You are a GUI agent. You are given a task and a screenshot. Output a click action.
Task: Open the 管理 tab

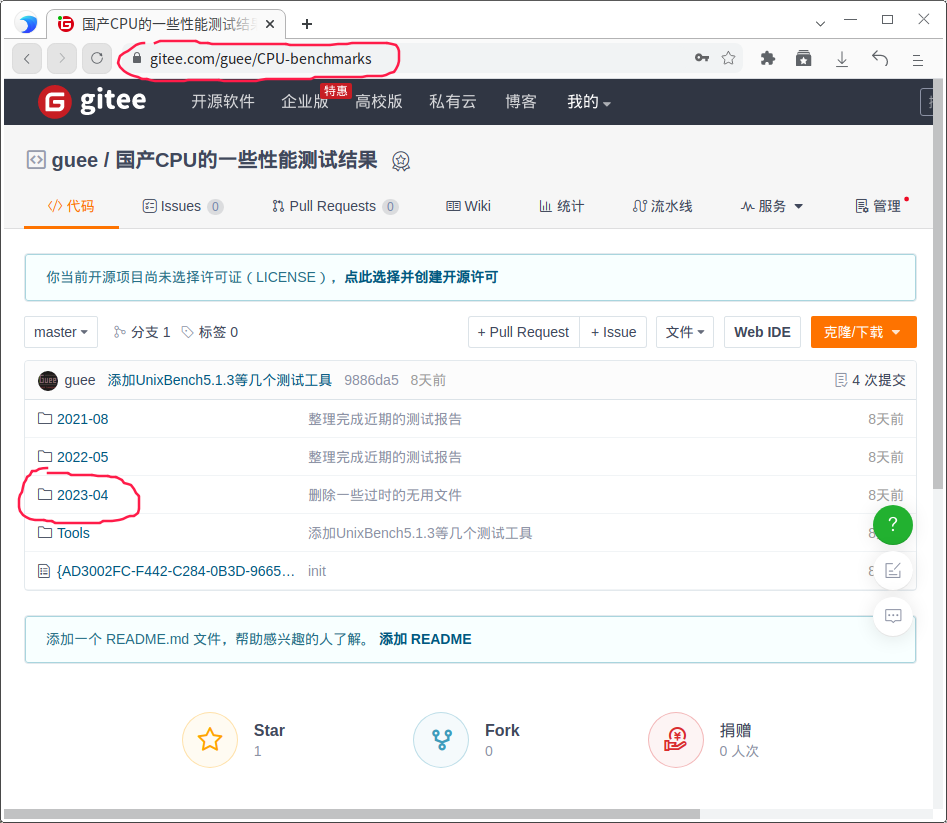click(x=878, y=207)
